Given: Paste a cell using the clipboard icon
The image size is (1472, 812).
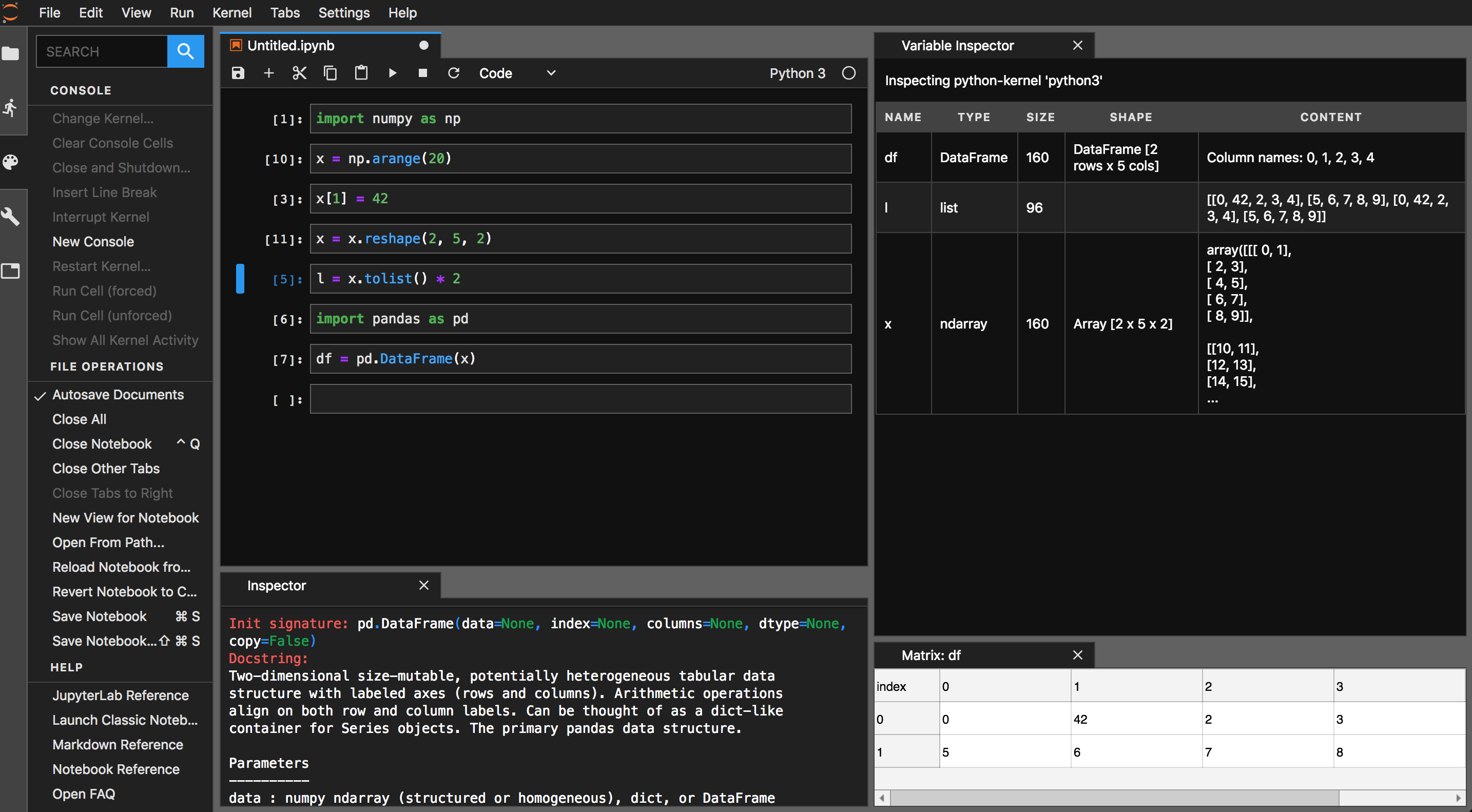Looking at the screenshot, I should [x=361, y=73].
